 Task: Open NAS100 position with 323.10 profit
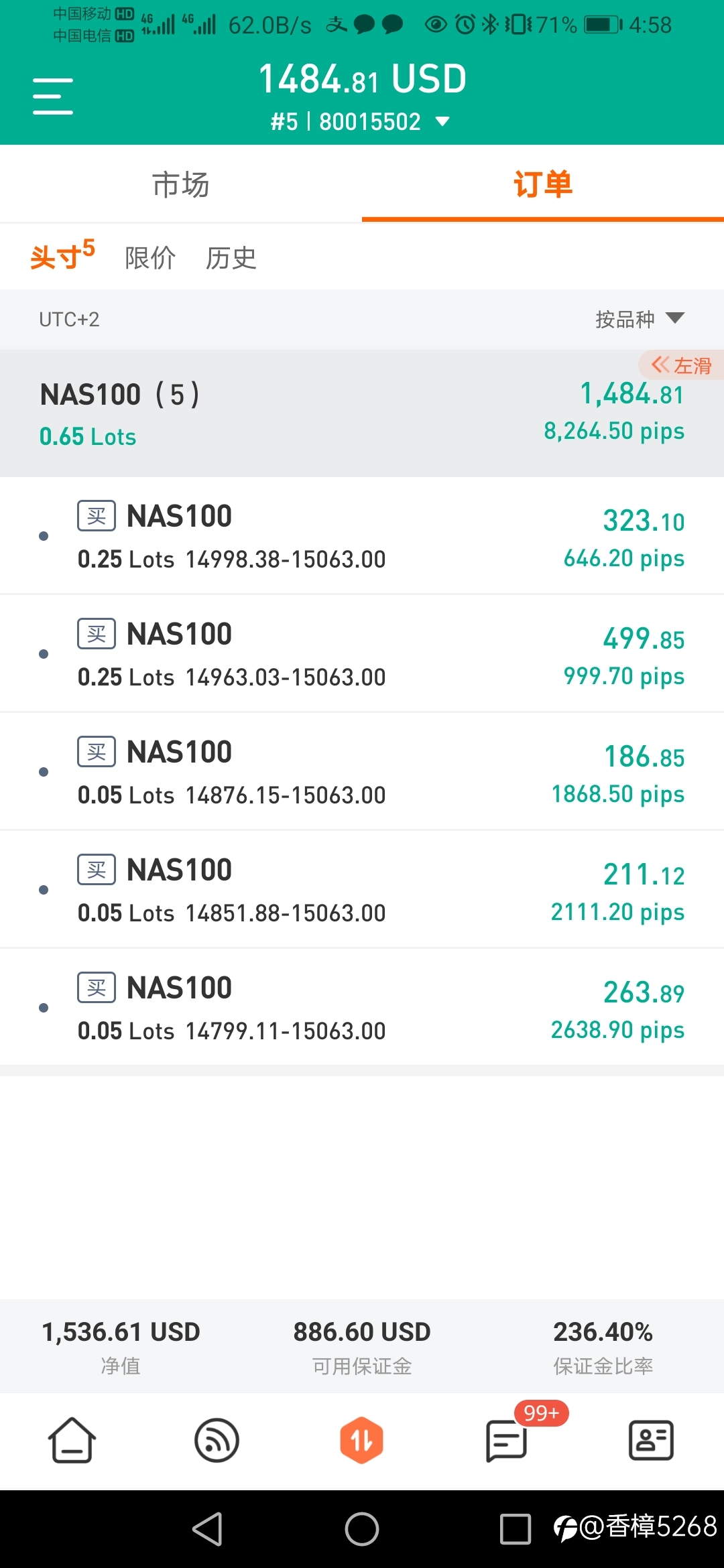tap(362, 536)
